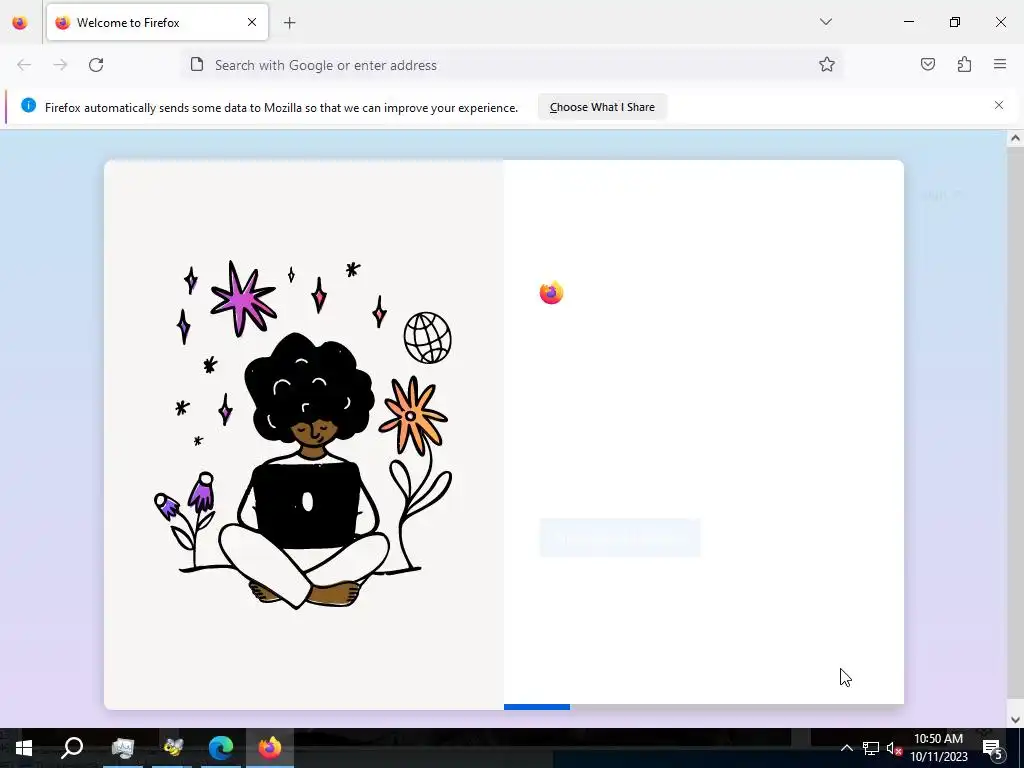Select the Welcome to Firefox tab

(x=157, y=22)
